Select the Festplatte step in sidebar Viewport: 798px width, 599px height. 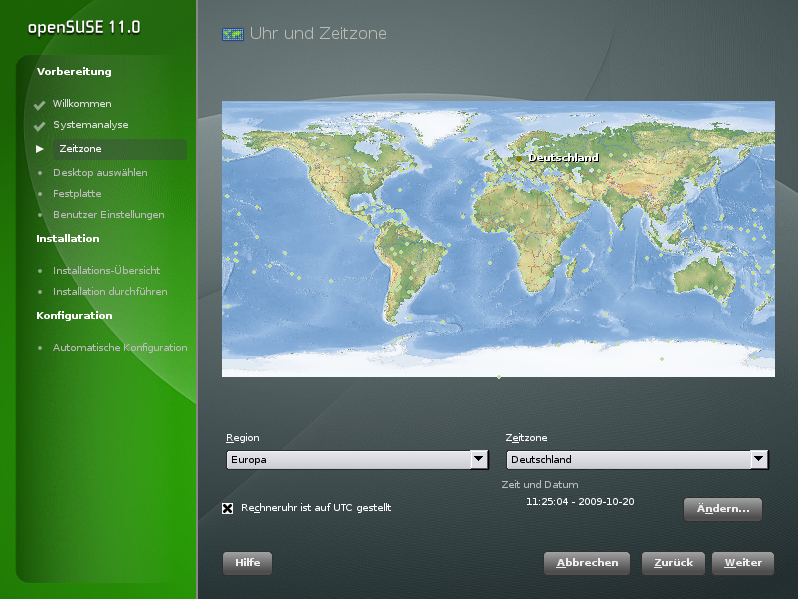[77, 194]
